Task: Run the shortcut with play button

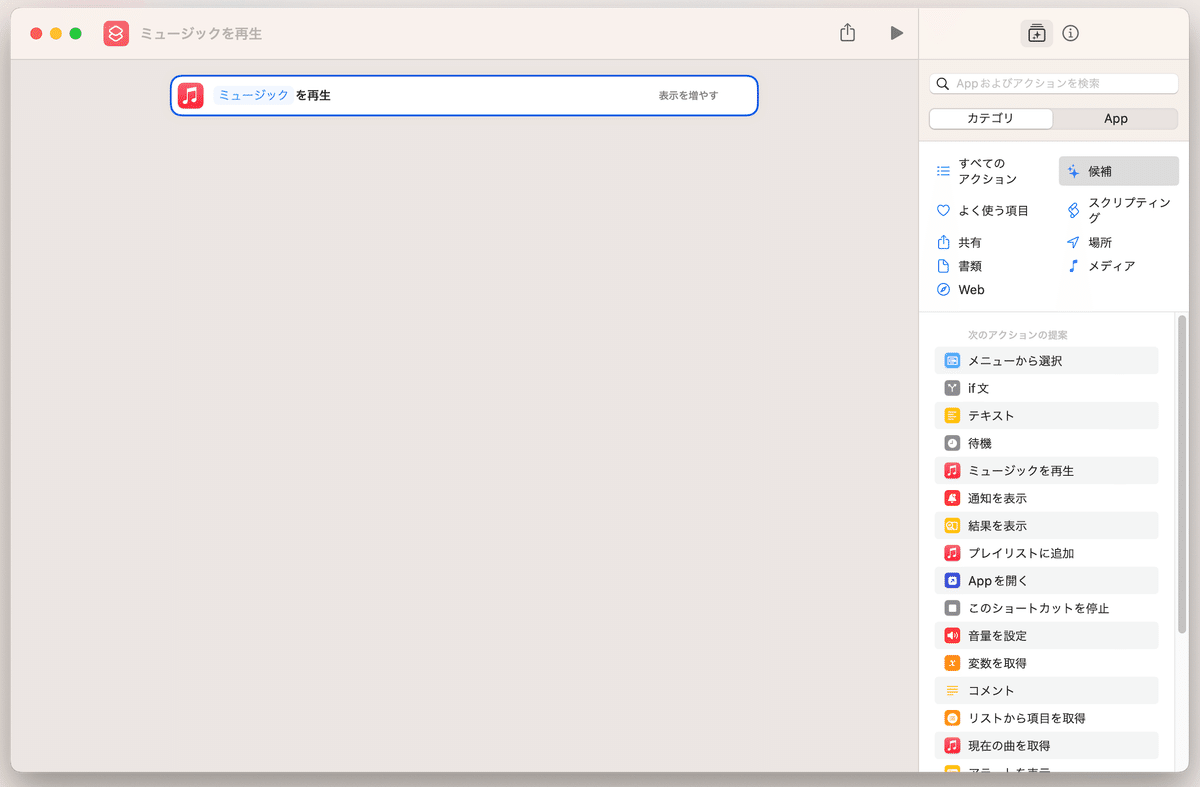Action: point(896,33)
